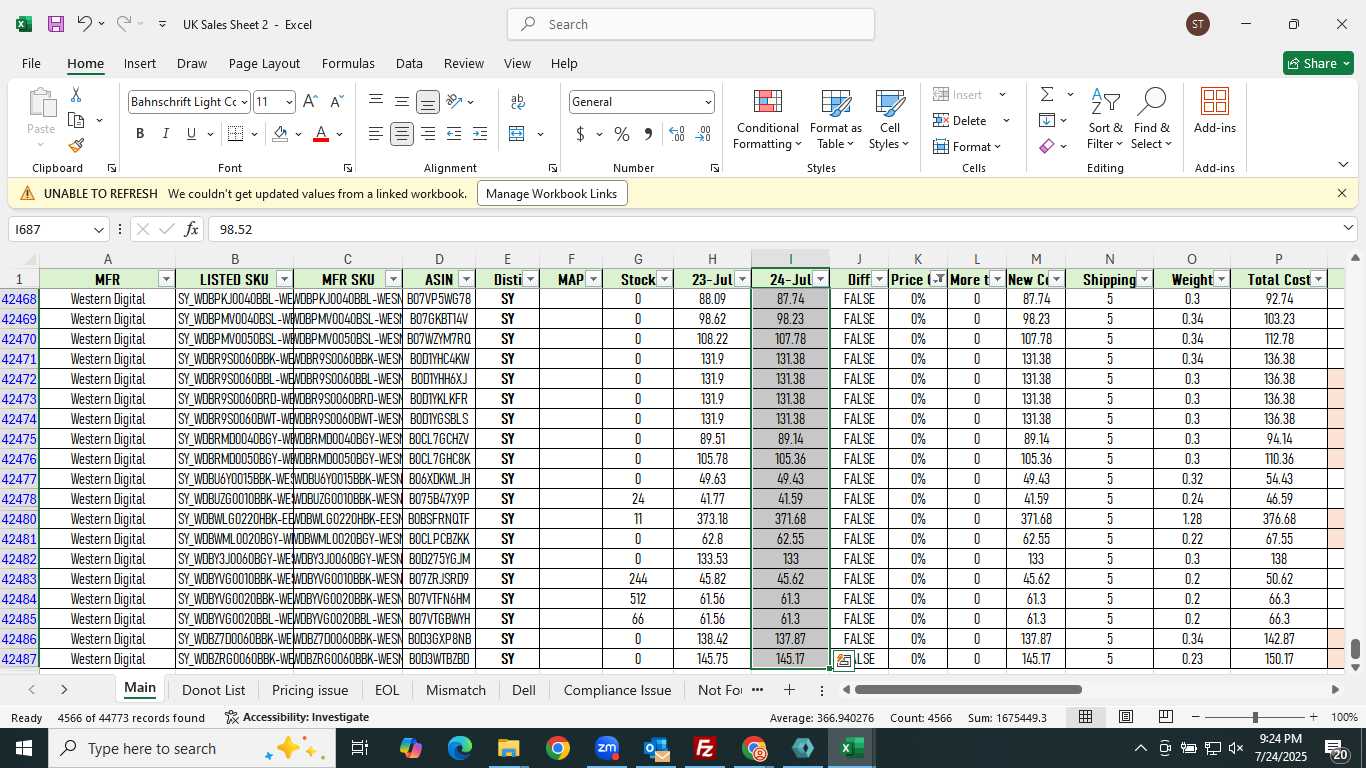Expand the Name Box dropdown arrow

coord(99,230)
